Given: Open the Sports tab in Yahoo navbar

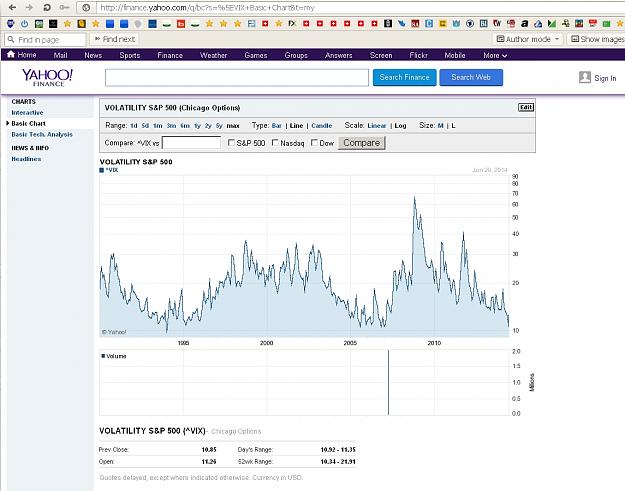Looking at the screenshot, I should (x=130, y=55).
